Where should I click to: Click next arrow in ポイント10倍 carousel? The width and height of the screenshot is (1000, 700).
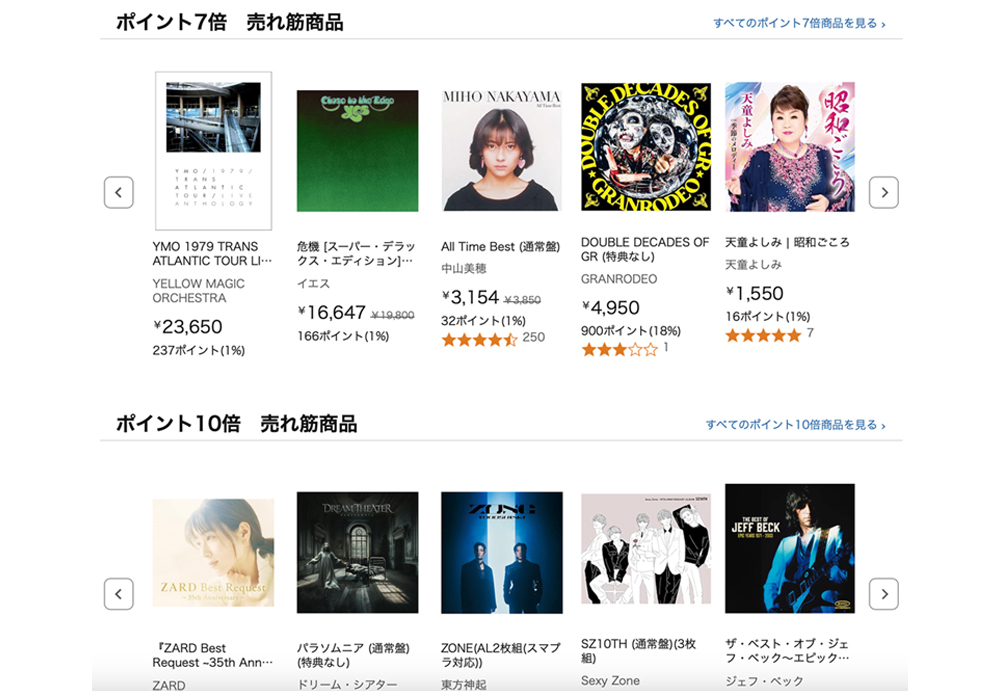click(884, 594)
